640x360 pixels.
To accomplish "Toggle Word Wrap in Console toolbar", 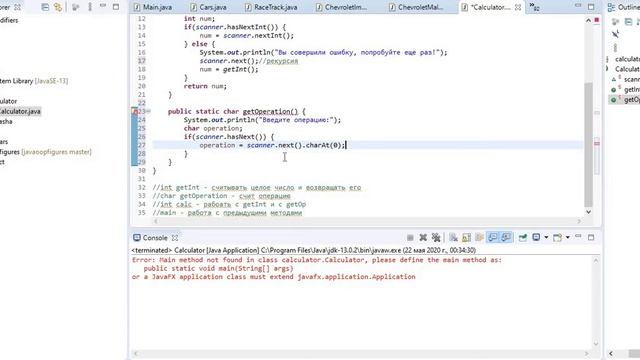I will click(x=479, y=238).
